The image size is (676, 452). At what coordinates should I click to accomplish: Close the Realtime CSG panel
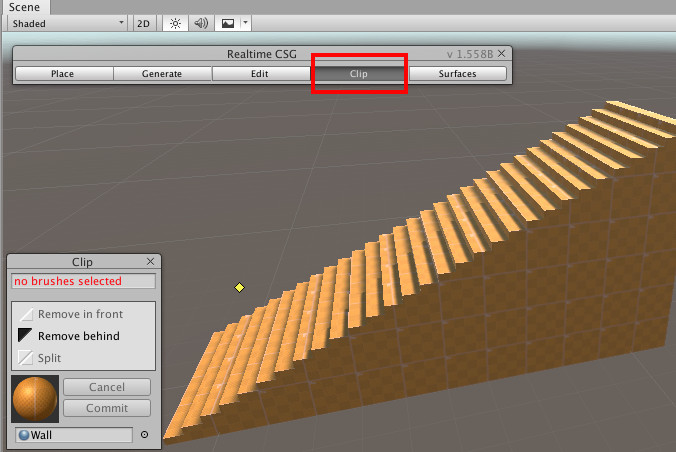click(501, 53)
